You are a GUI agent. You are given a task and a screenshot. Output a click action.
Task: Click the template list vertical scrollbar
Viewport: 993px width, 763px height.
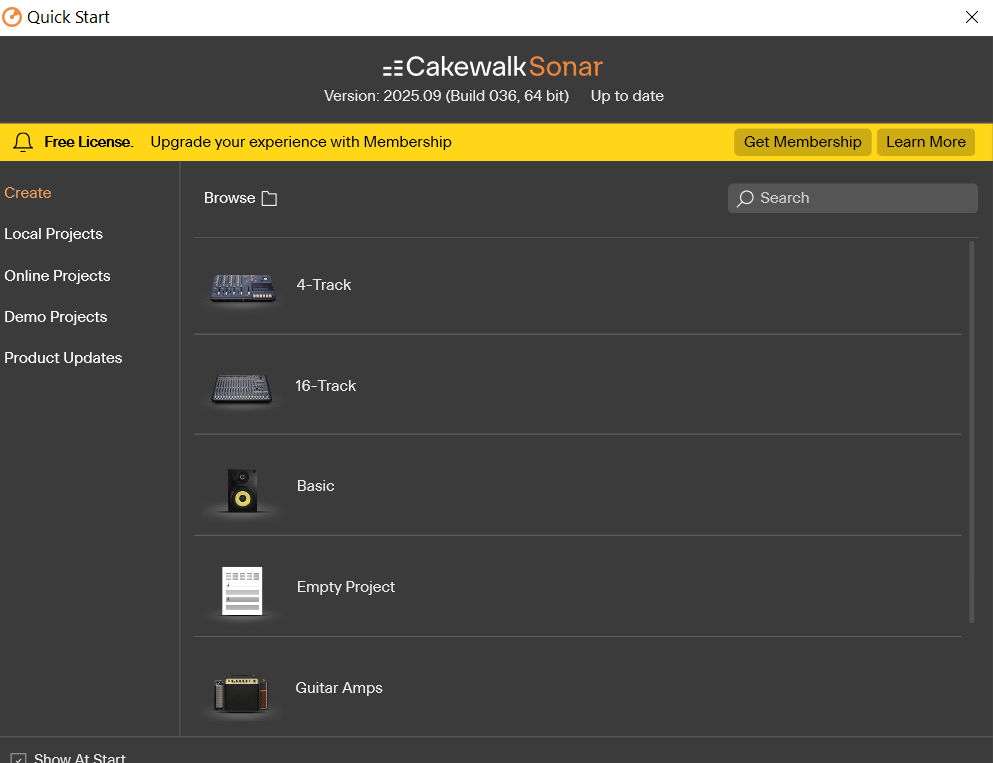pyautogui.click(x=971, y=430)
